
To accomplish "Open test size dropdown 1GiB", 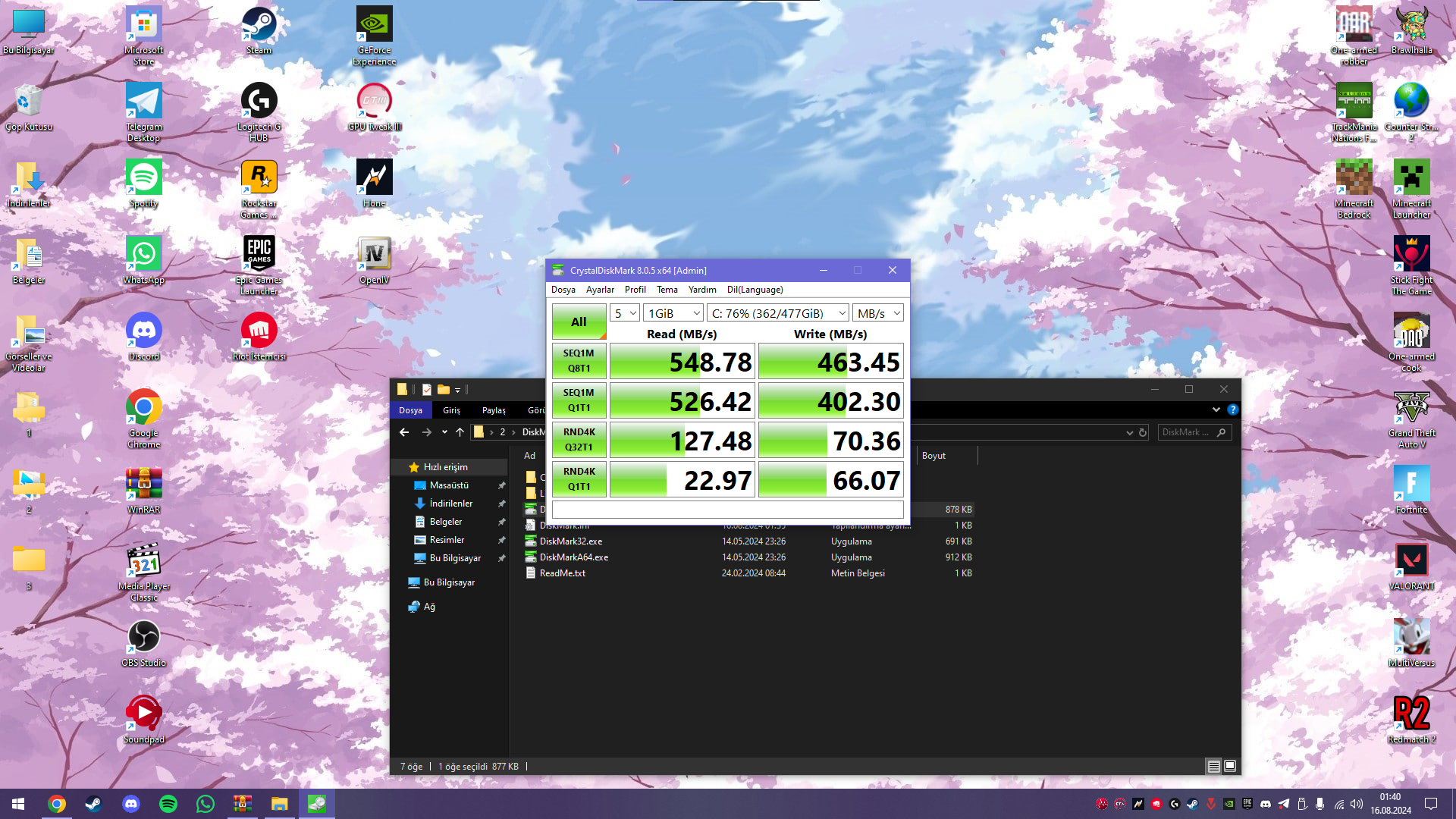I will [673, 313].
